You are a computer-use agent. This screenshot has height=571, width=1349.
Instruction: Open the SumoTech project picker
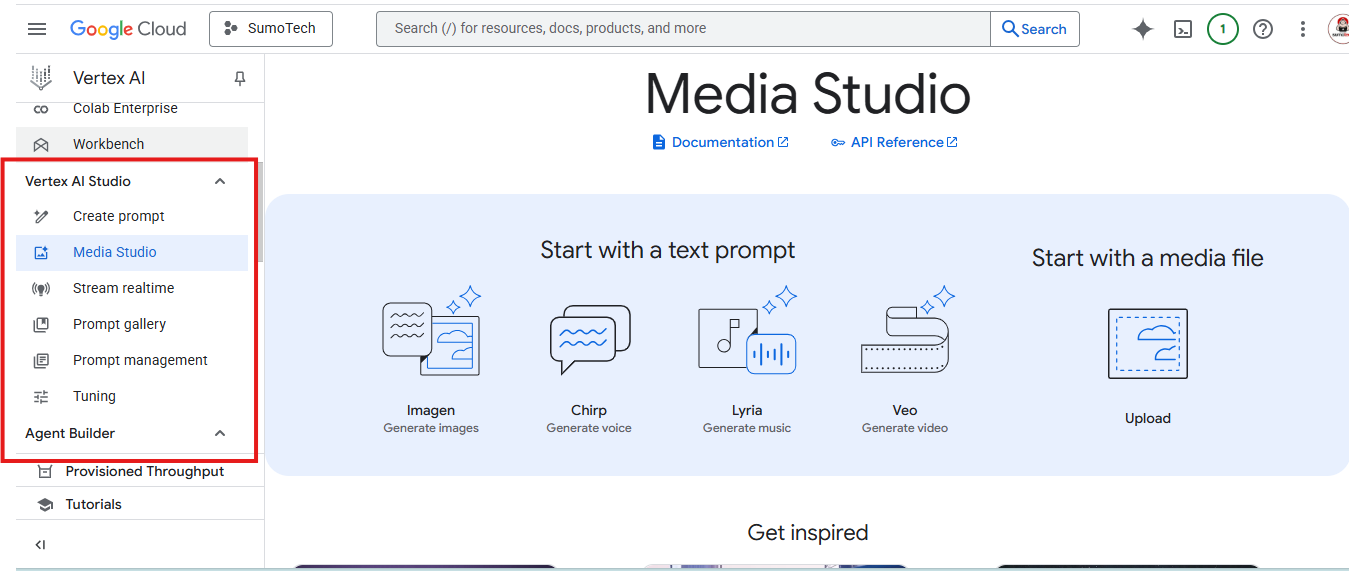271,29
